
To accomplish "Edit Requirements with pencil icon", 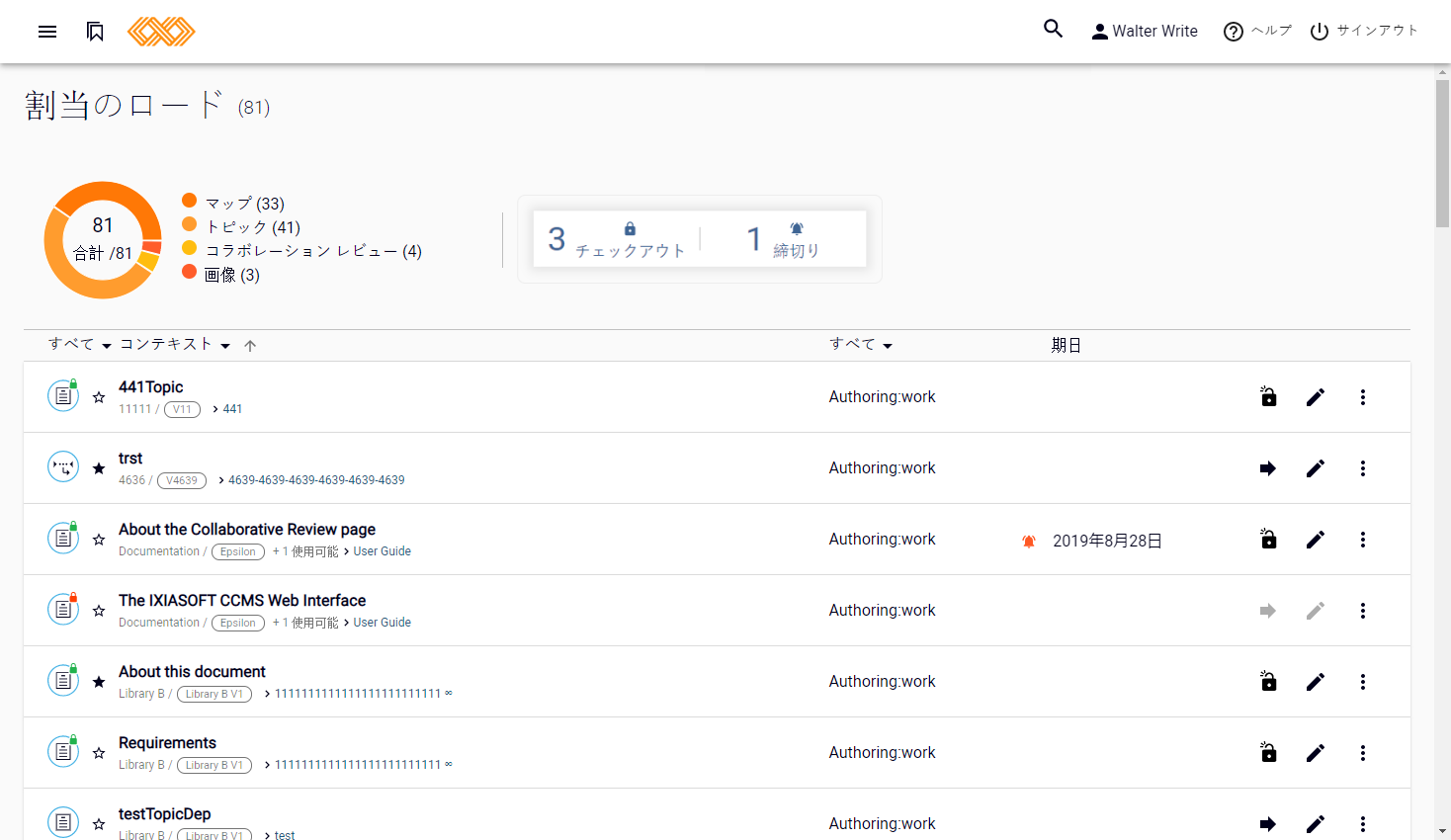I will [x=1316, y=753].
